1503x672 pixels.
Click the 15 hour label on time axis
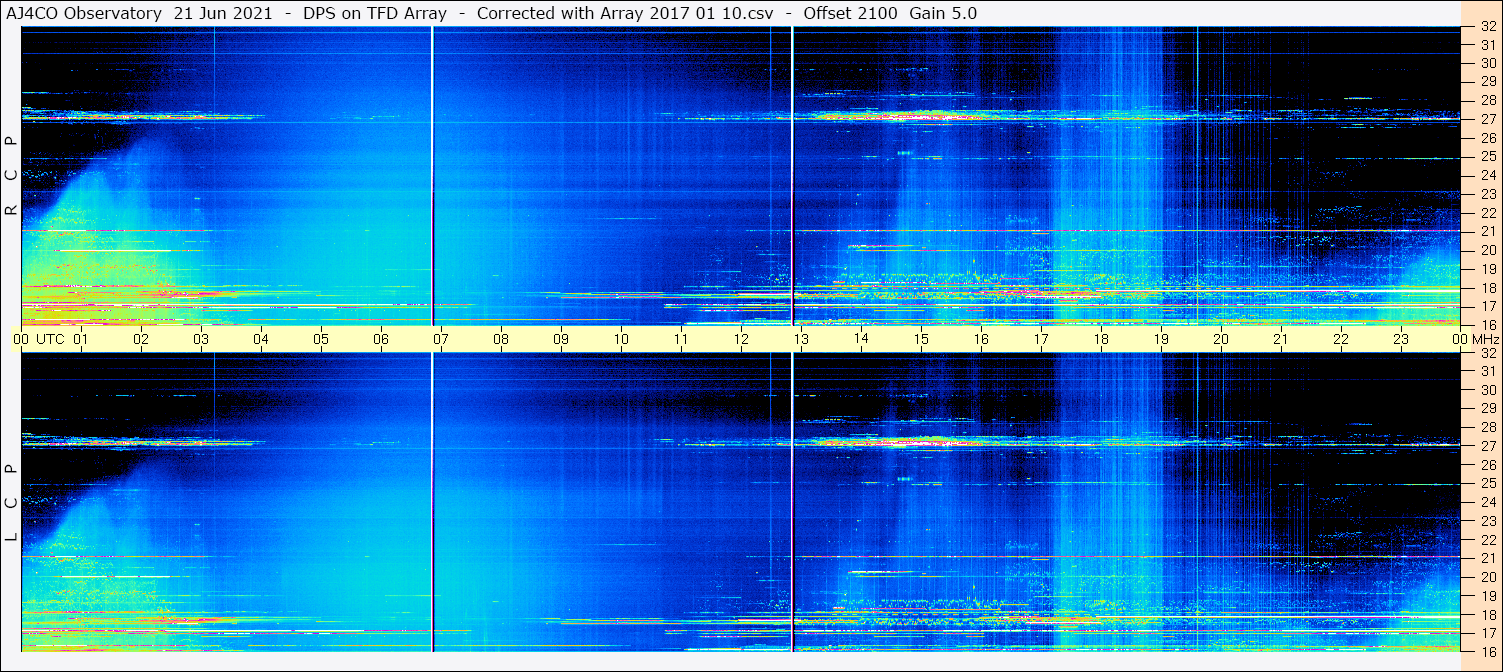pos(921,339)
